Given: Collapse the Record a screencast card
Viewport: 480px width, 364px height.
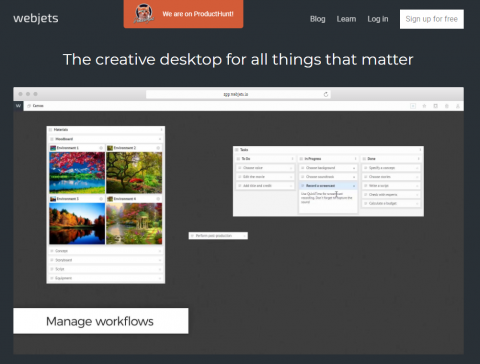Looking at the screenshot, I should [354, 186].
